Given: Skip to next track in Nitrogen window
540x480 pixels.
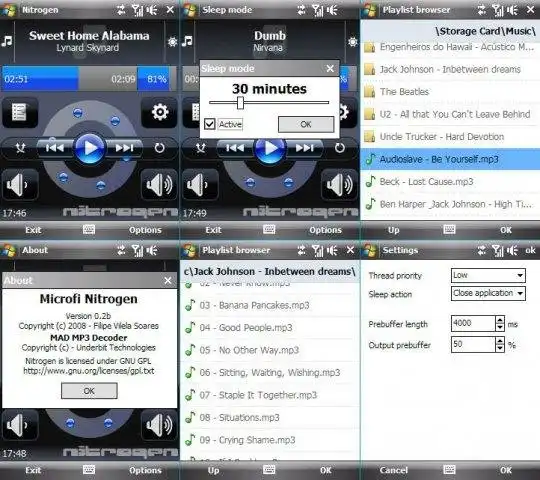Looking at the screenshot, I should (124, 148).
